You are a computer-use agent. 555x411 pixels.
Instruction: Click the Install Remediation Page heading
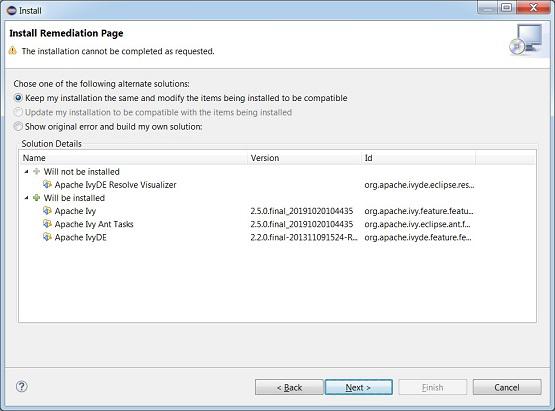[x=66, y=33]
